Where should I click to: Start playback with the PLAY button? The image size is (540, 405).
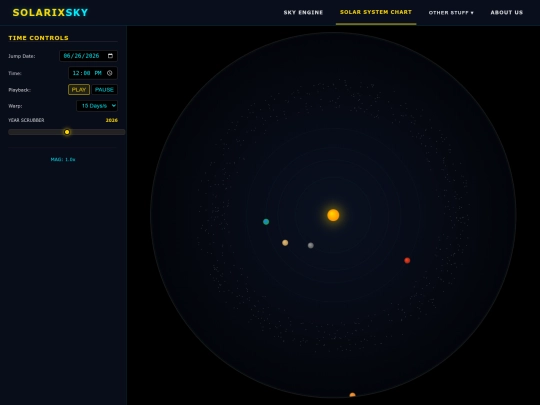coord(79,90)
